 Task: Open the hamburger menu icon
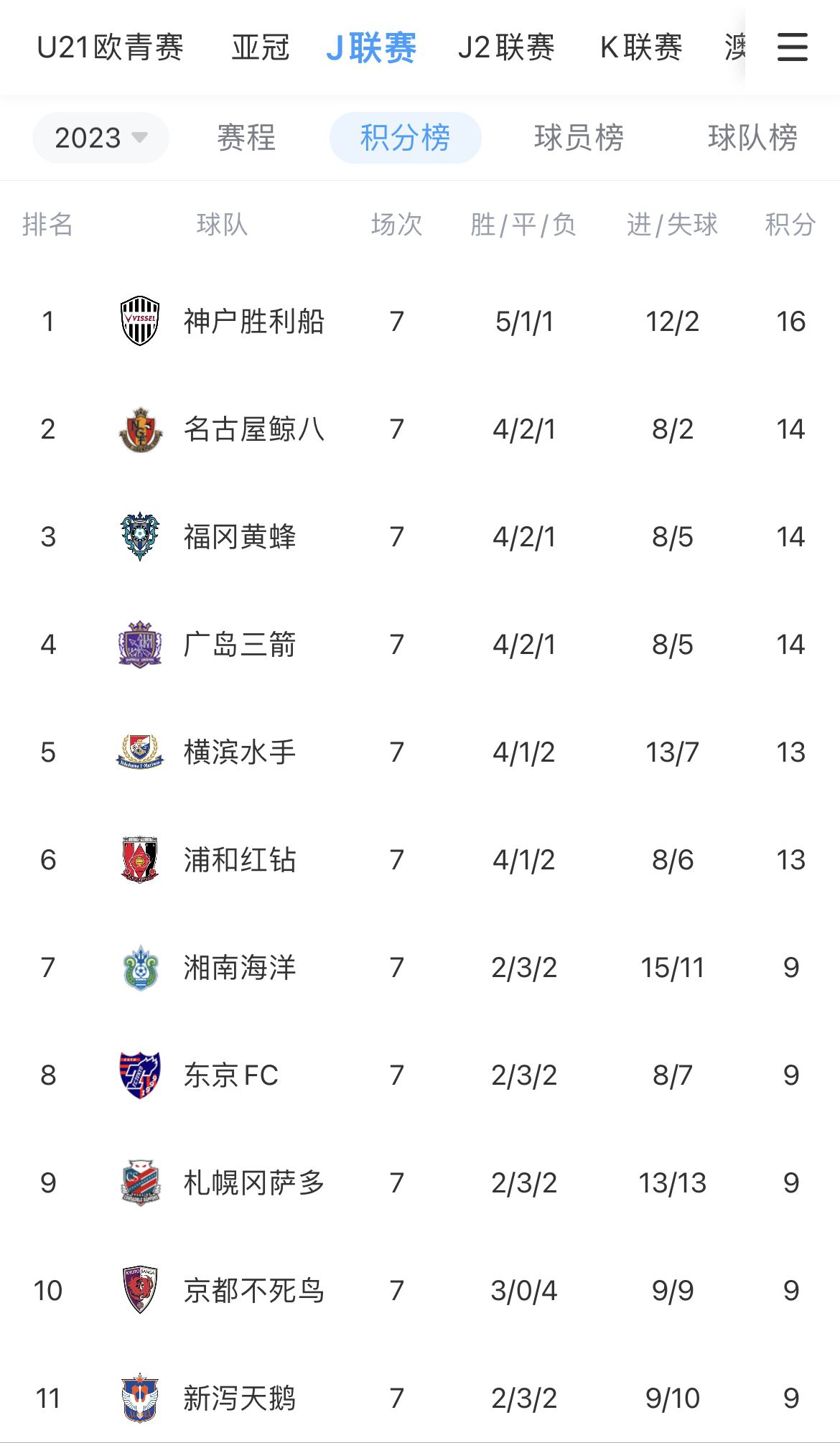(x=792, y=47)
